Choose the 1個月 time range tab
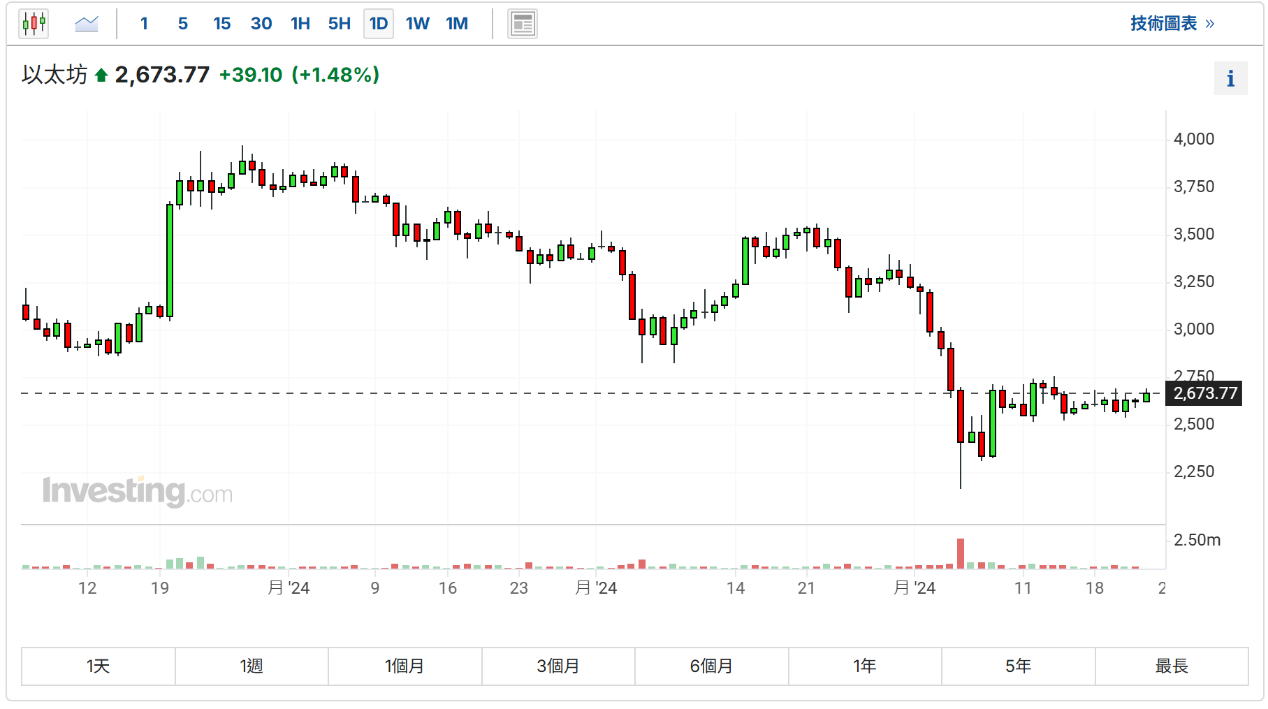This screenshot has height=709, width=1268. tap(405, 666)
